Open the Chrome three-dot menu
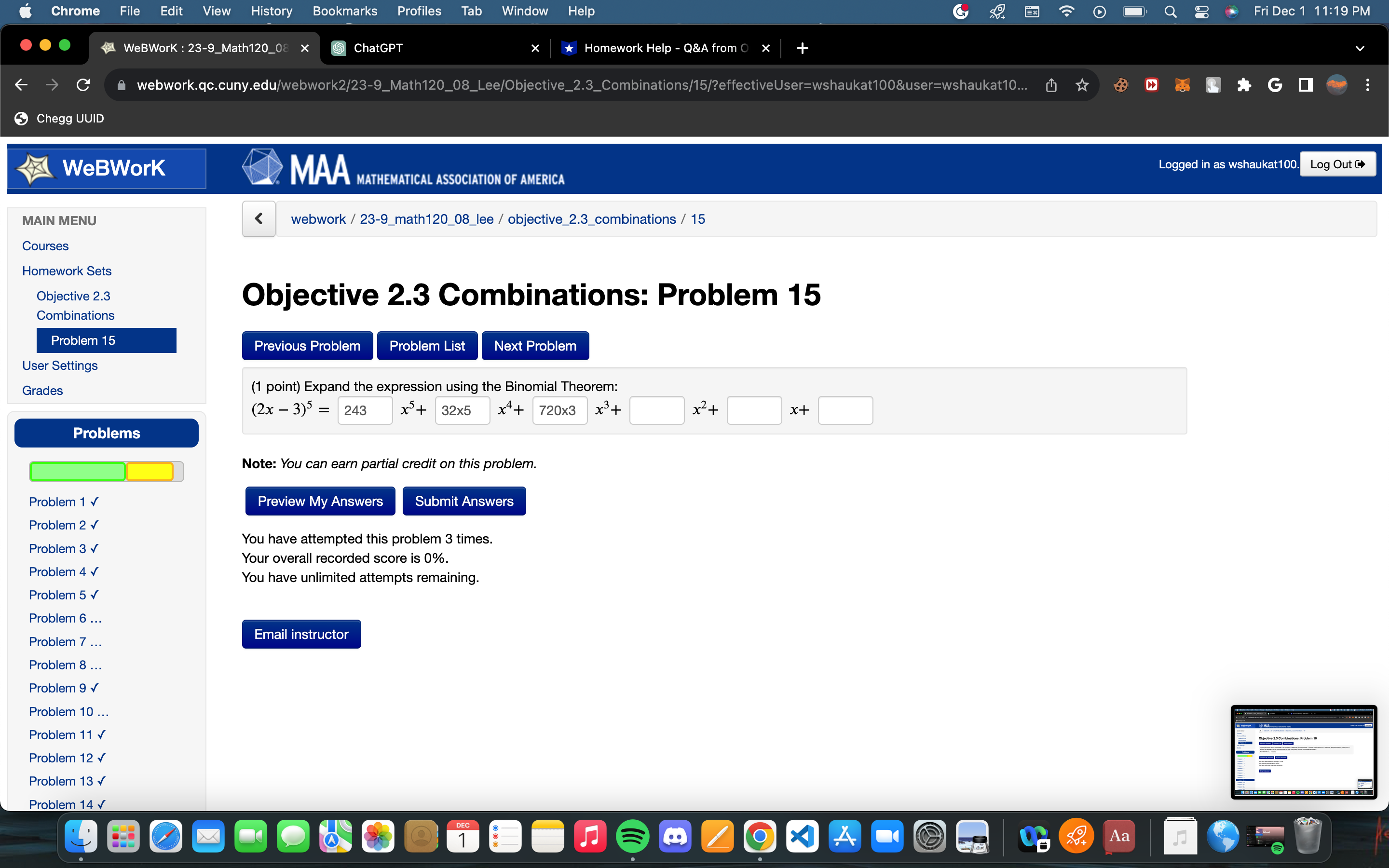1389x868 pixels. (1368, 84)
